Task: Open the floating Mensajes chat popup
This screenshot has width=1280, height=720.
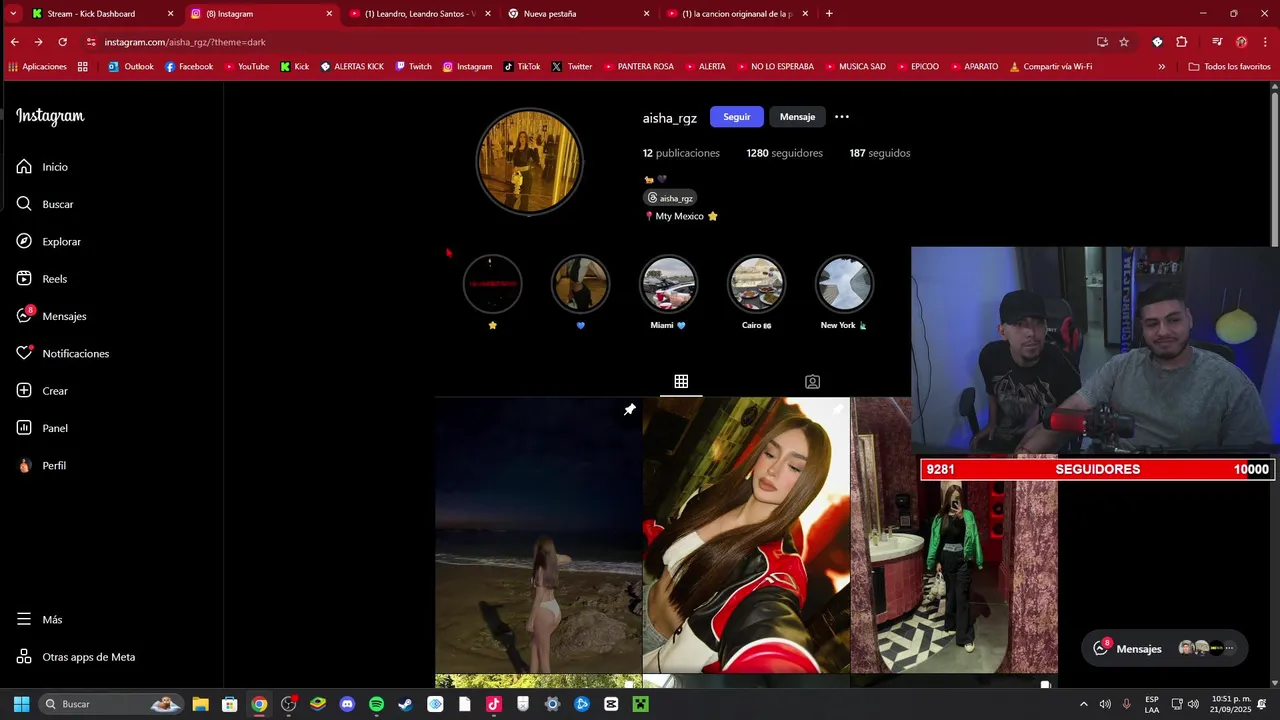Action: click(x=1165, y=648)
